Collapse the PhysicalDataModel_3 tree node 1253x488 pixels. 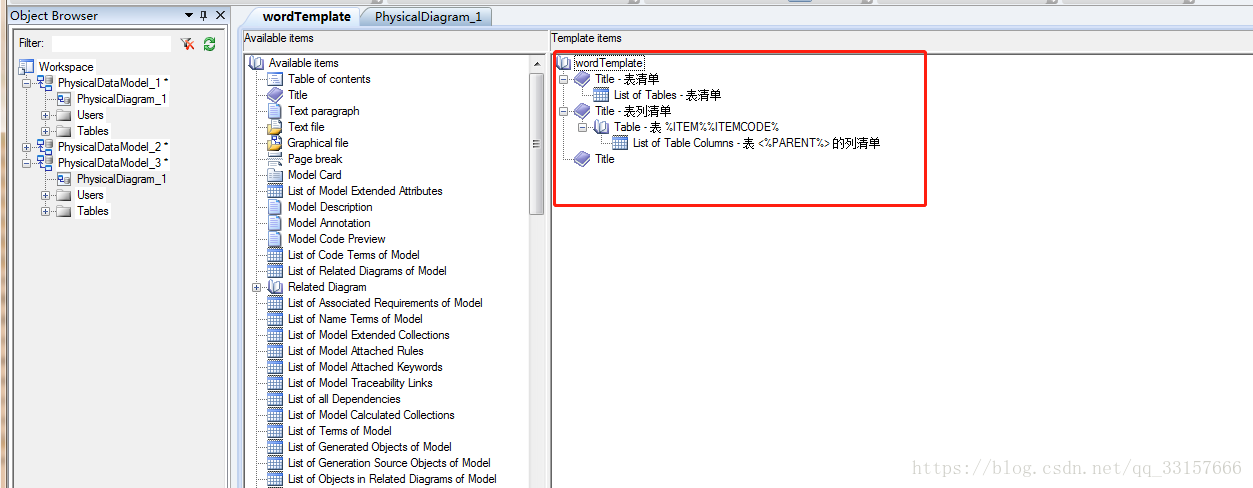click(27, 163)
